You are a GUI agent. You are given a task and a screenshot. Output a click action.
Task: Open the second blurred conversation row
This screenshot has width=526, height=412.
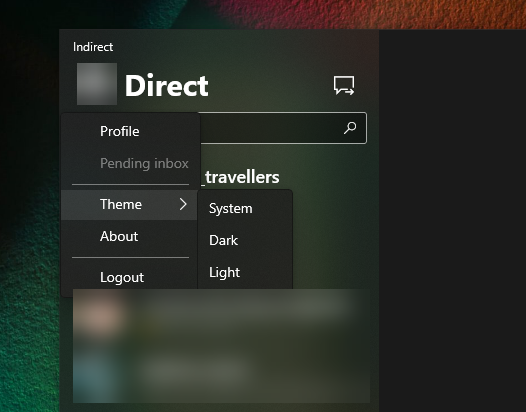coord(221,371)
